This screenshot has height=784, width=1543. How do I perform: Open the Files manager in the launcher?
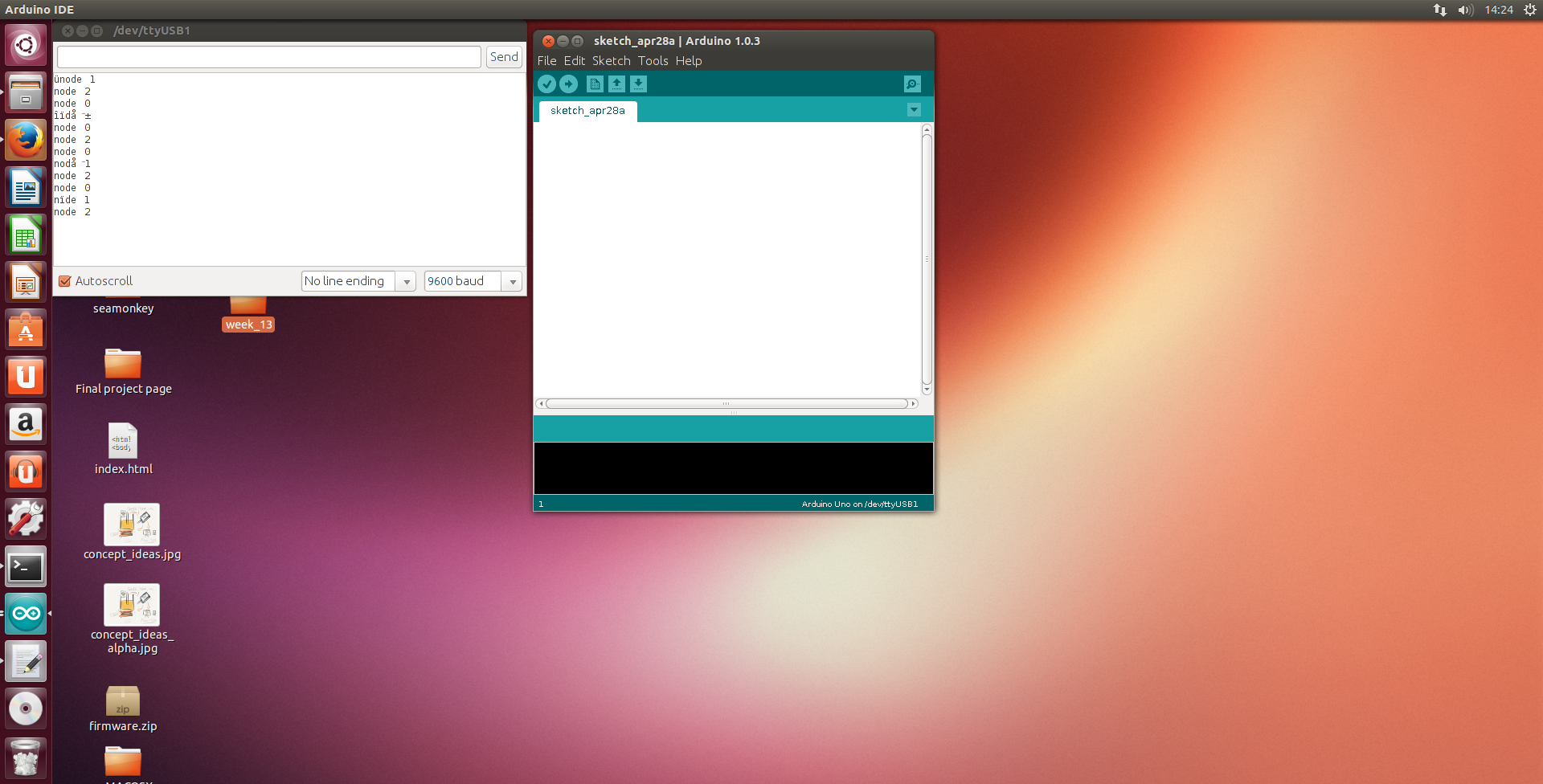26,92
